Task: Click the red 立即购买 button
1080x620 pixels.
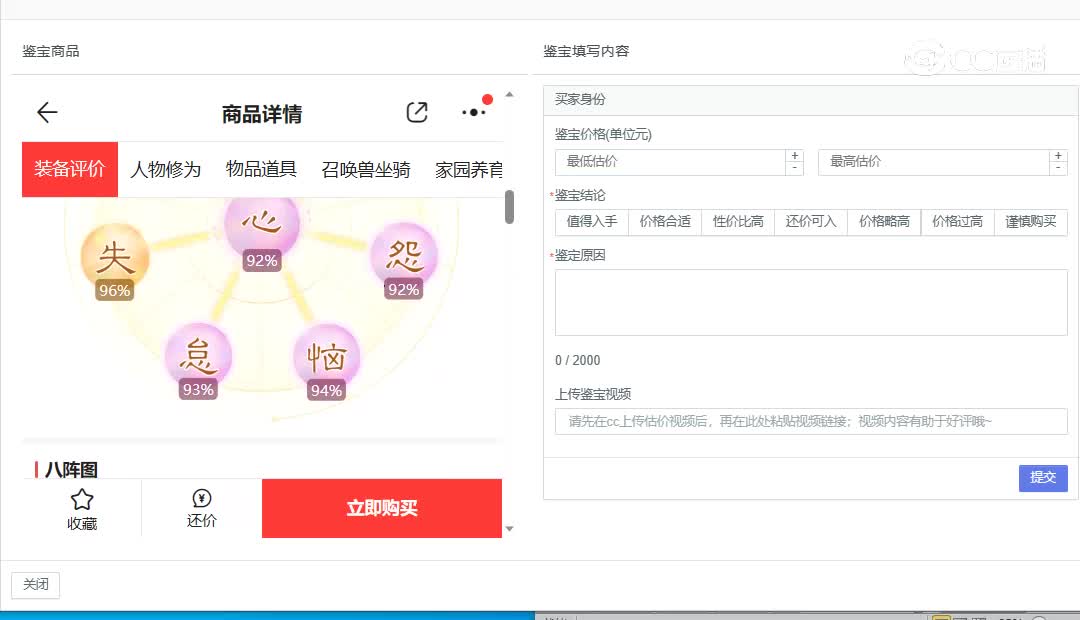Action: [381, 508]
